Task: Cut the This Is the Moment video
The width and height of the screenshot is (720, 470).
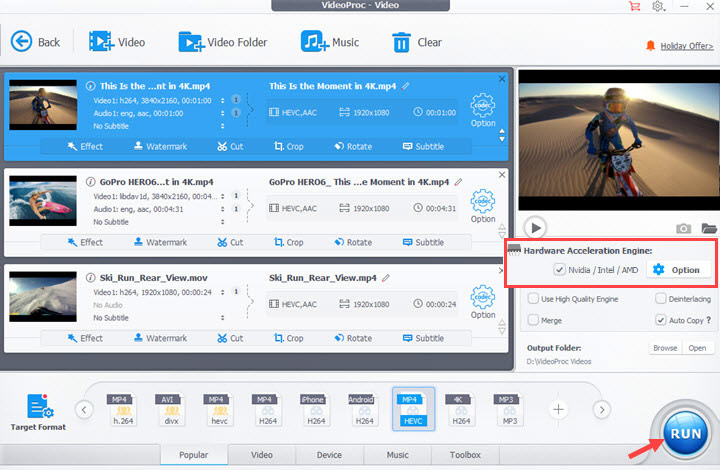Action: click(x=230, y=146)
